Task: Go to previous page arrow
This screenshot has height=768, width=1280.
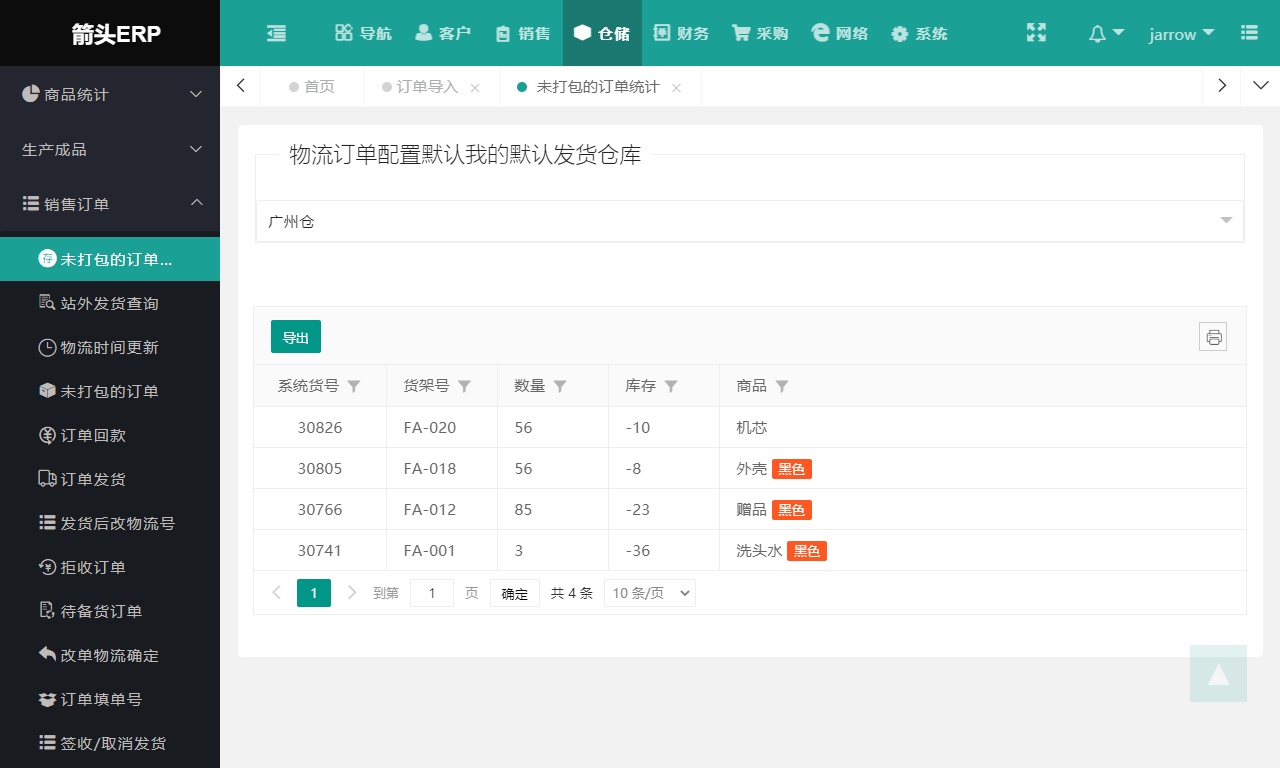Action: tap(276, 593)
